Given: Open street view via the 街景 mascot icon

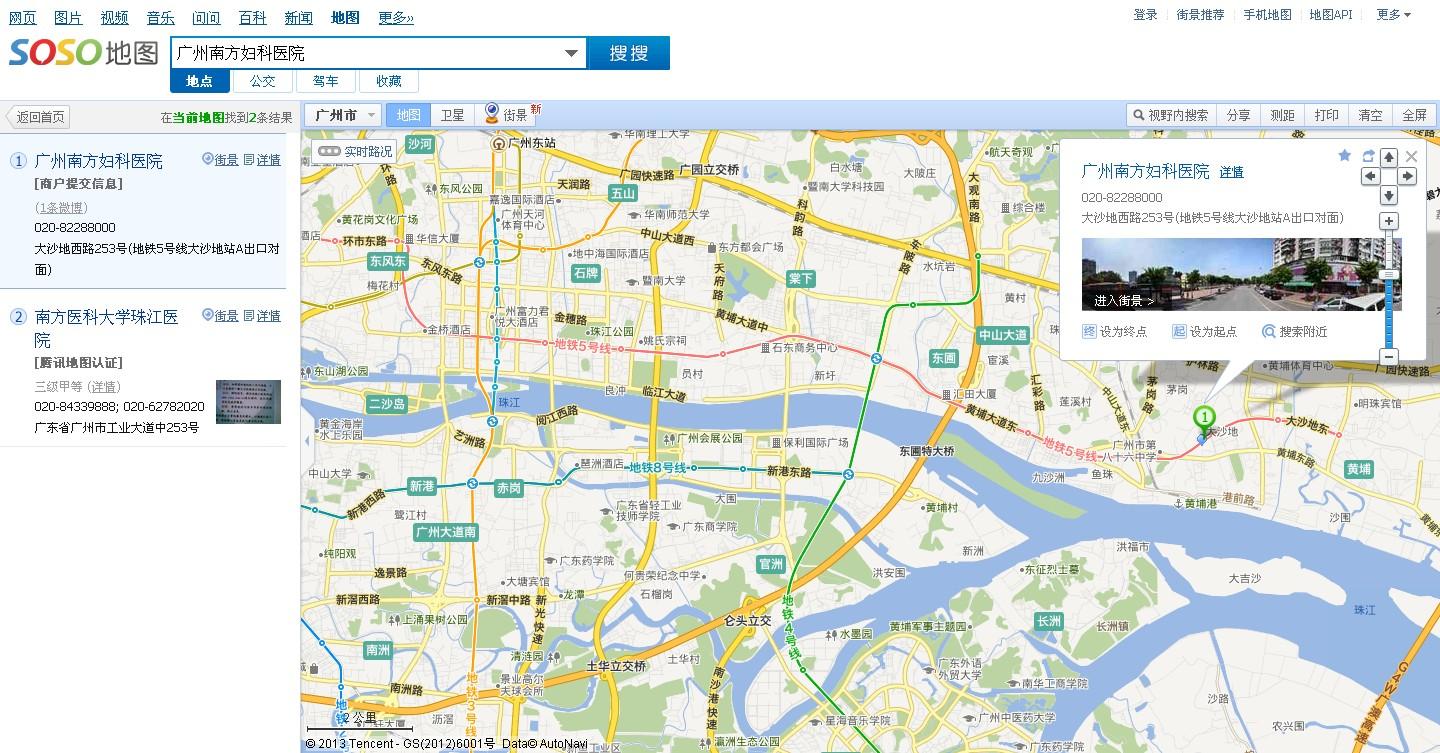Looking at the screenshot, I should point(492,114).
